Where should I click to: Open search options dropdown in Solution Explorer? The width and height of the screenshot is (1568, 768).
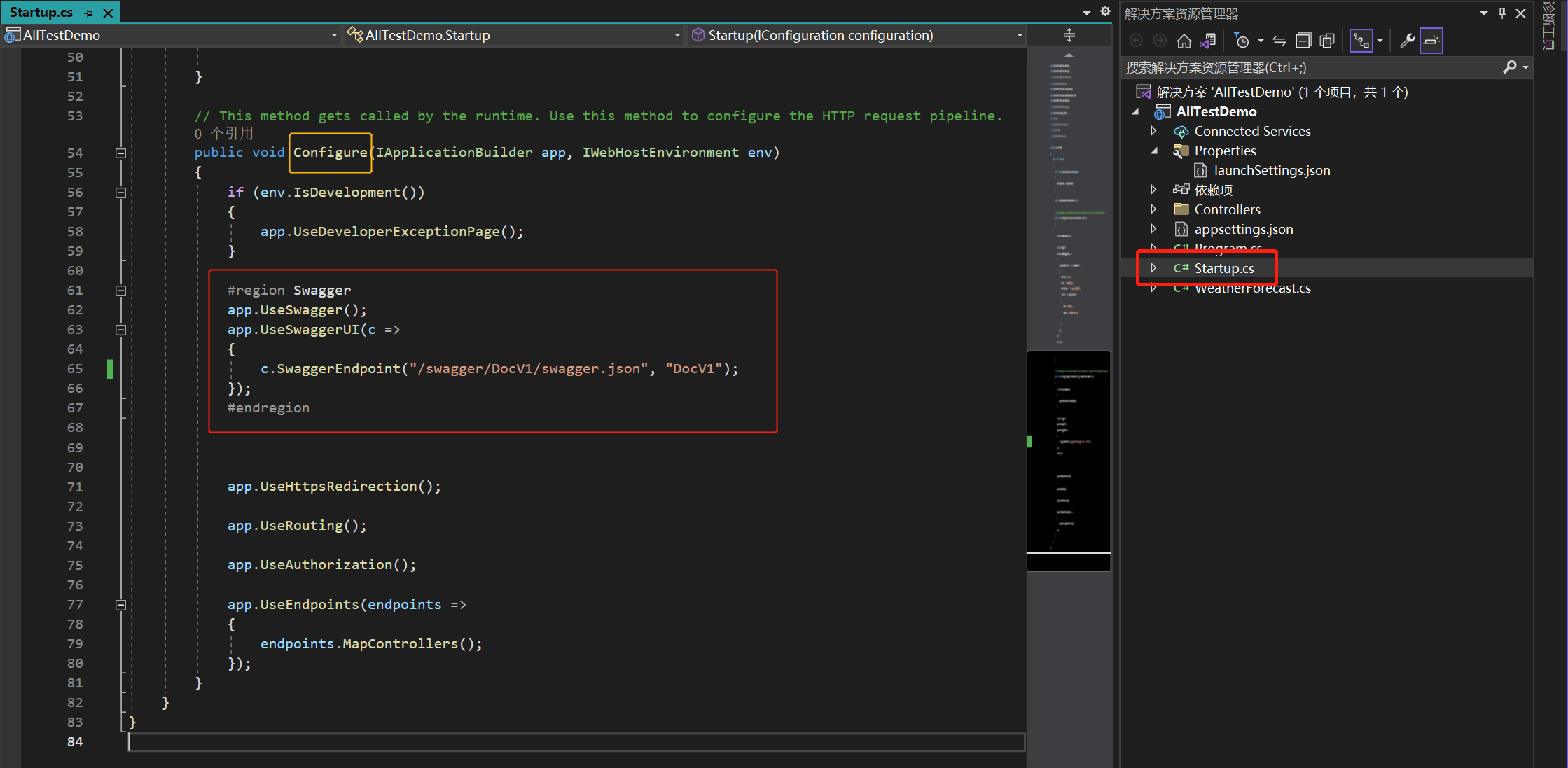tap(1525, 67)
